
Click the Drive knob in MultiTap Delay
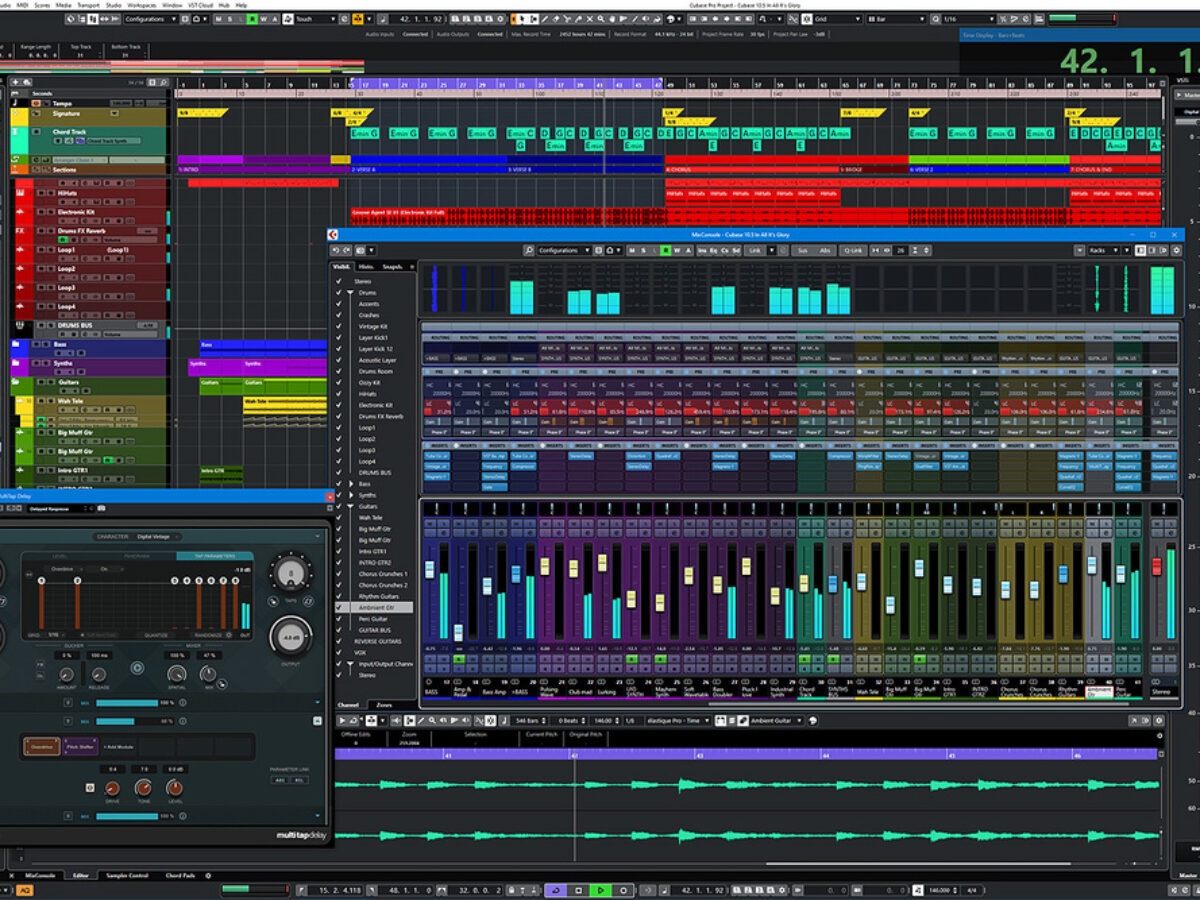(x=112, y=788)
